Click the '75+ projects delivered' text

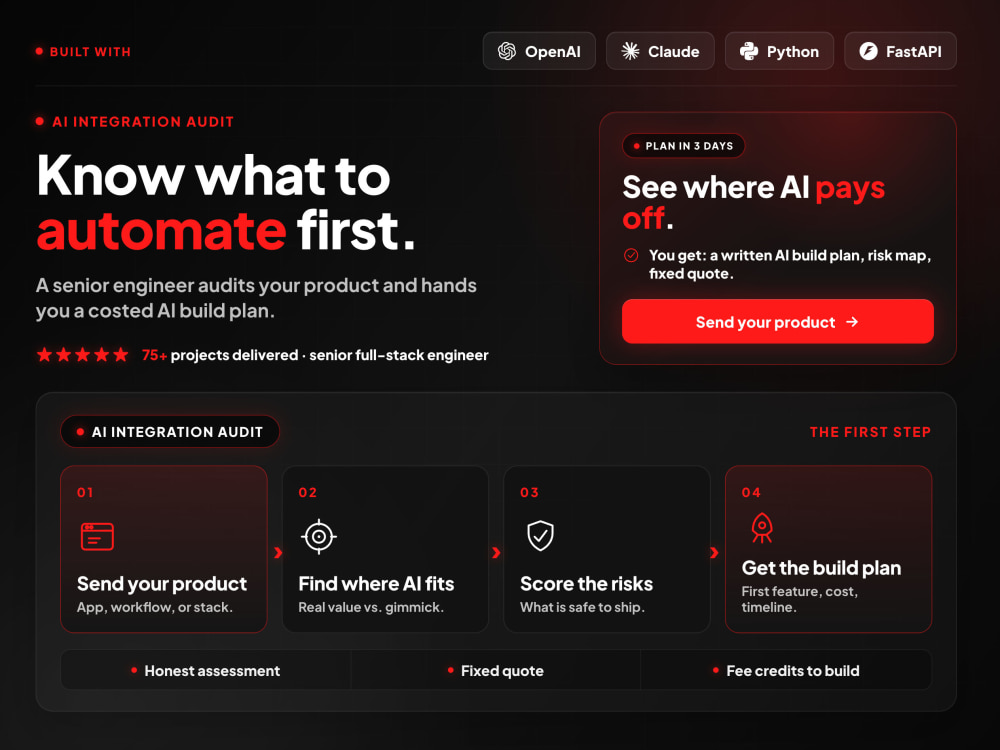pos(219,355)
